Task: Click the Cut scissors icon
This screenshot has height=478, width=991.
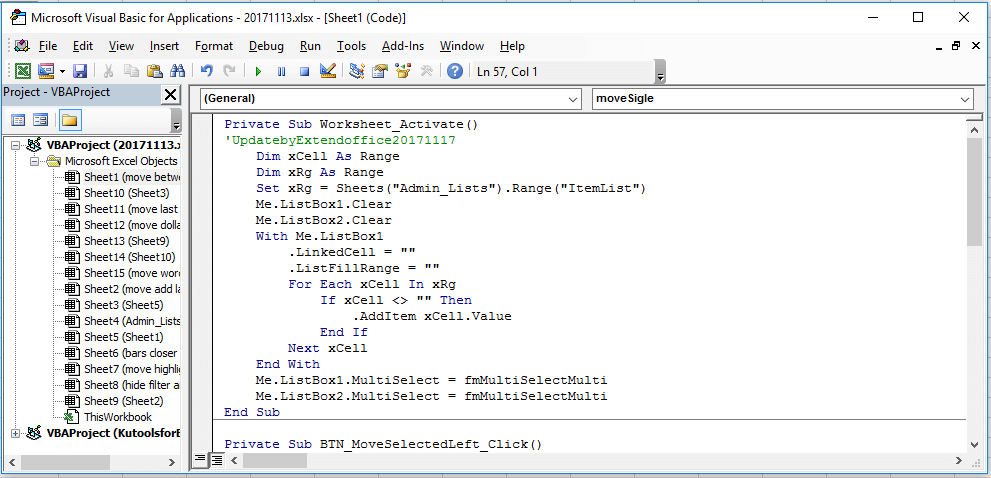Action: click(108, 71)
